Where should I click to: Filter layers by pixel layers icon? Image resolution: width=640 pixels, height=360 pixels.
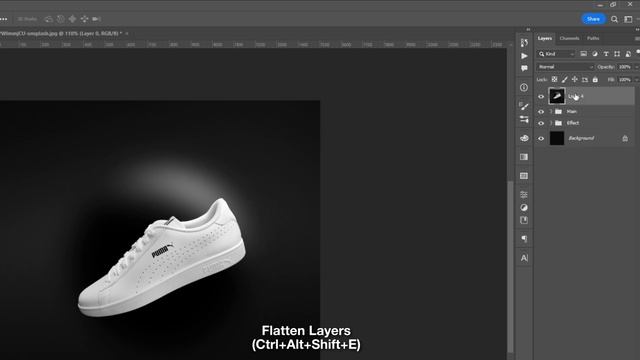584,54
